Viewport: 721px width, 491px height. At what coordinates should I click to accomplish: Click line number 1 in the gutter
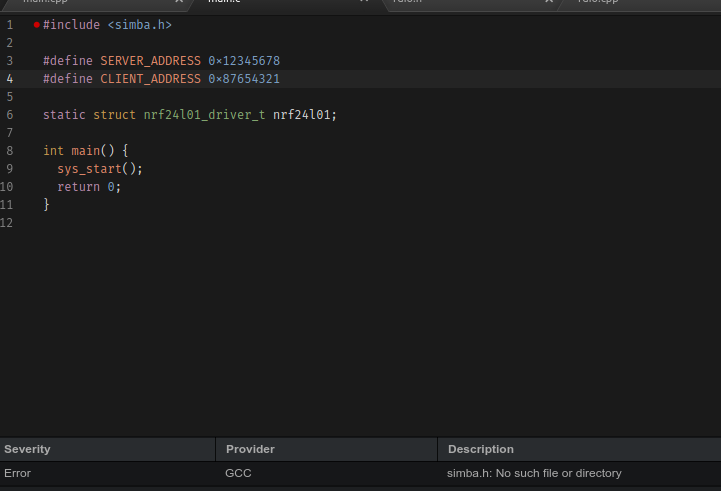tap(10, 25)
